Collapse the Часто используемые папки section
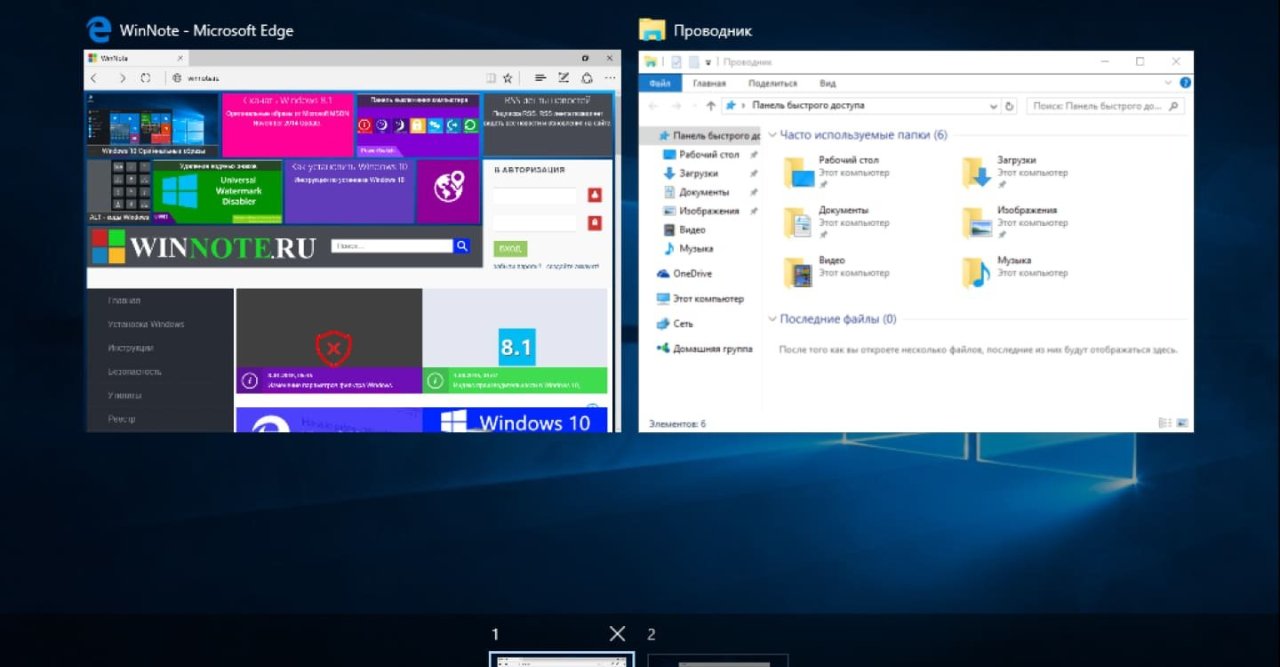The image size is (1280, 667). [x=772, y=134]
